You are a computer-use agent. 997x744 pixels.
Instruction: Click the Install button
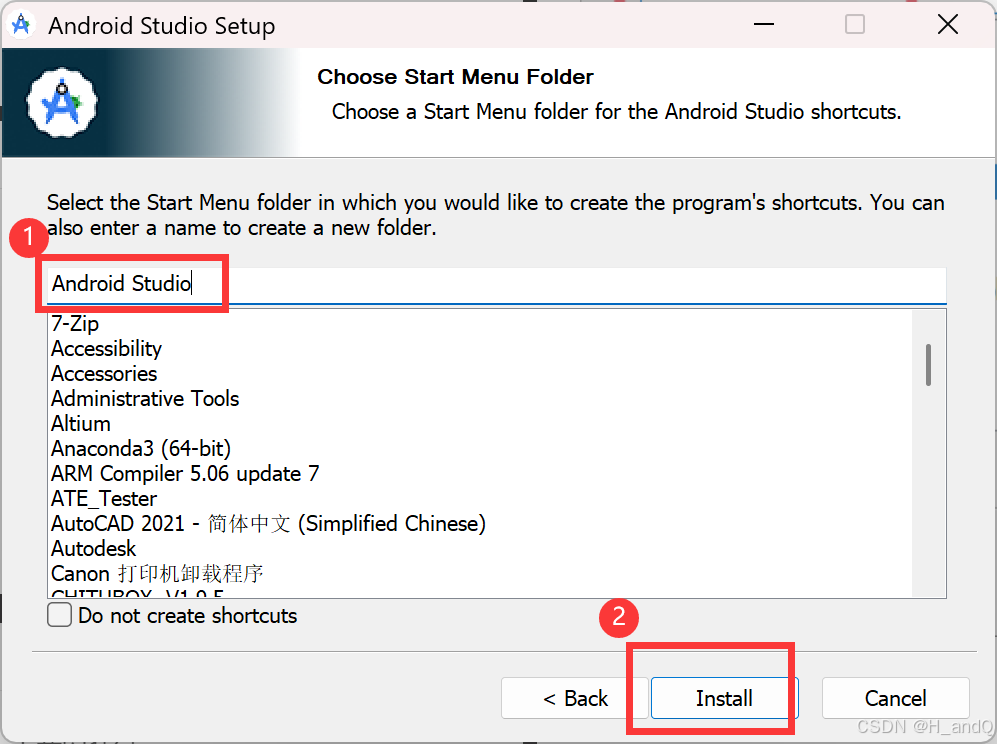pos(724,698)
